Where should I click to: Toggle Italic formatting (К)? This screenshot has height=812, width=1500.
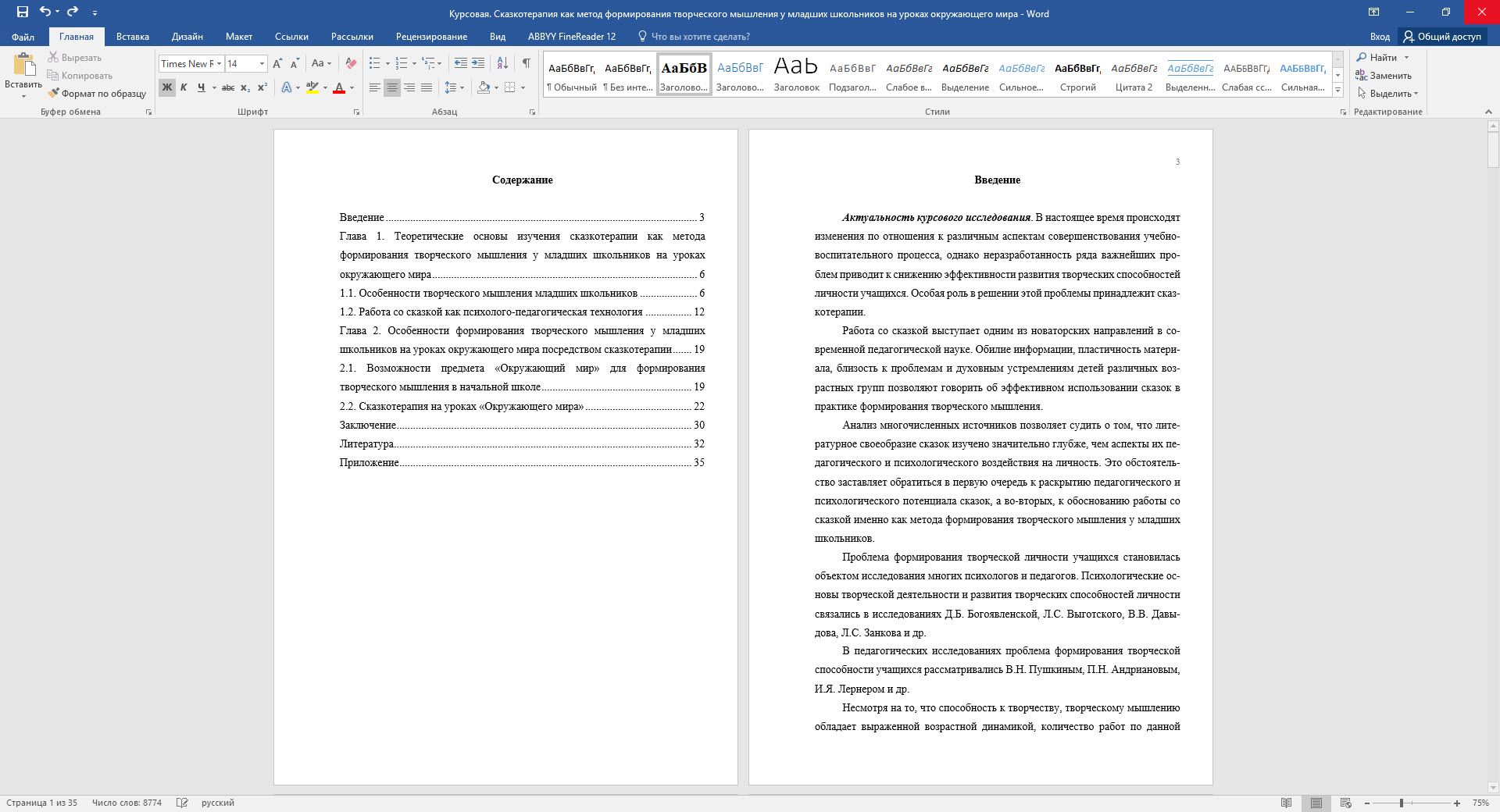click(184, 87)
